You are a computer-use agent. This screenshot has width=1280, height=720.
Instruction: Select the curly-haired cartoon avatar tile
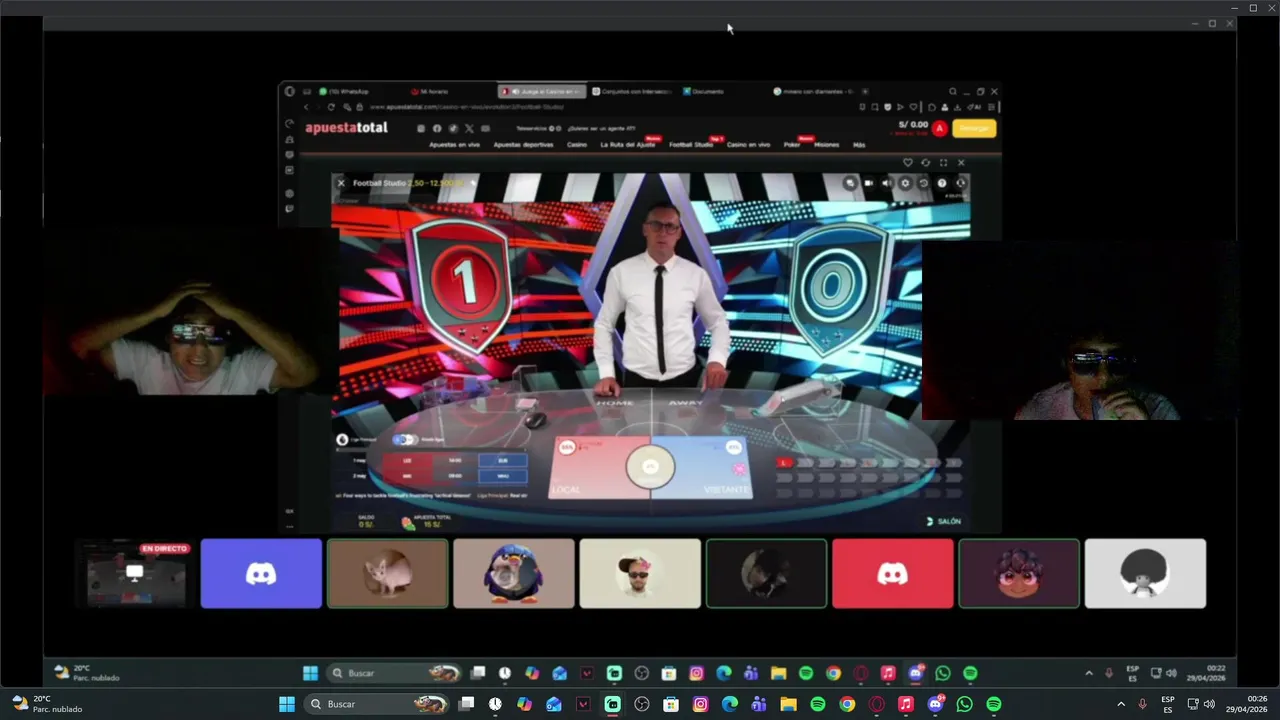1019,574
